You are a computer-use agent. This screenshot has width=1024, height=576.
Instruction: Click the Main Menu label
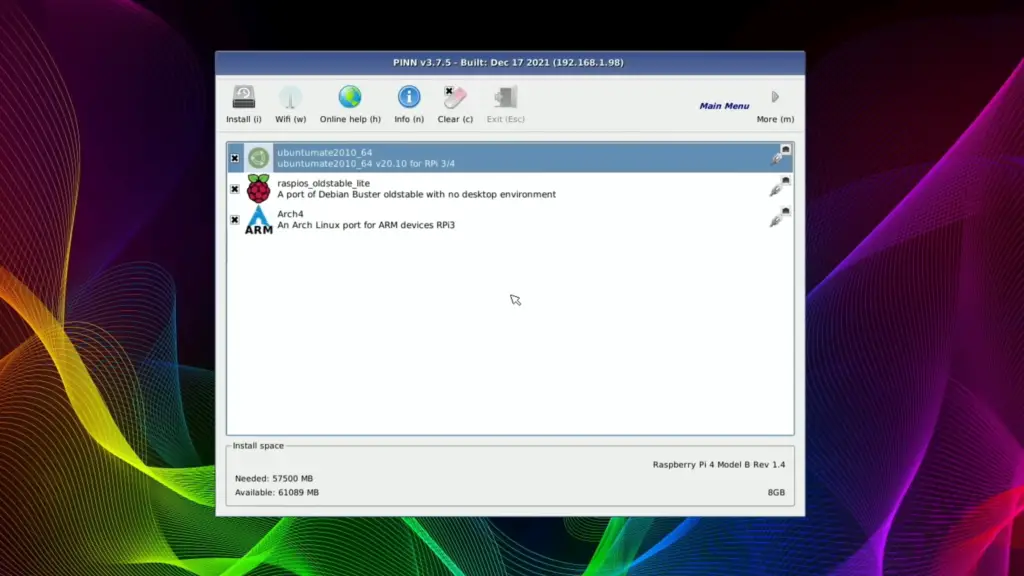pyautogui.click(x=724, y=106)
